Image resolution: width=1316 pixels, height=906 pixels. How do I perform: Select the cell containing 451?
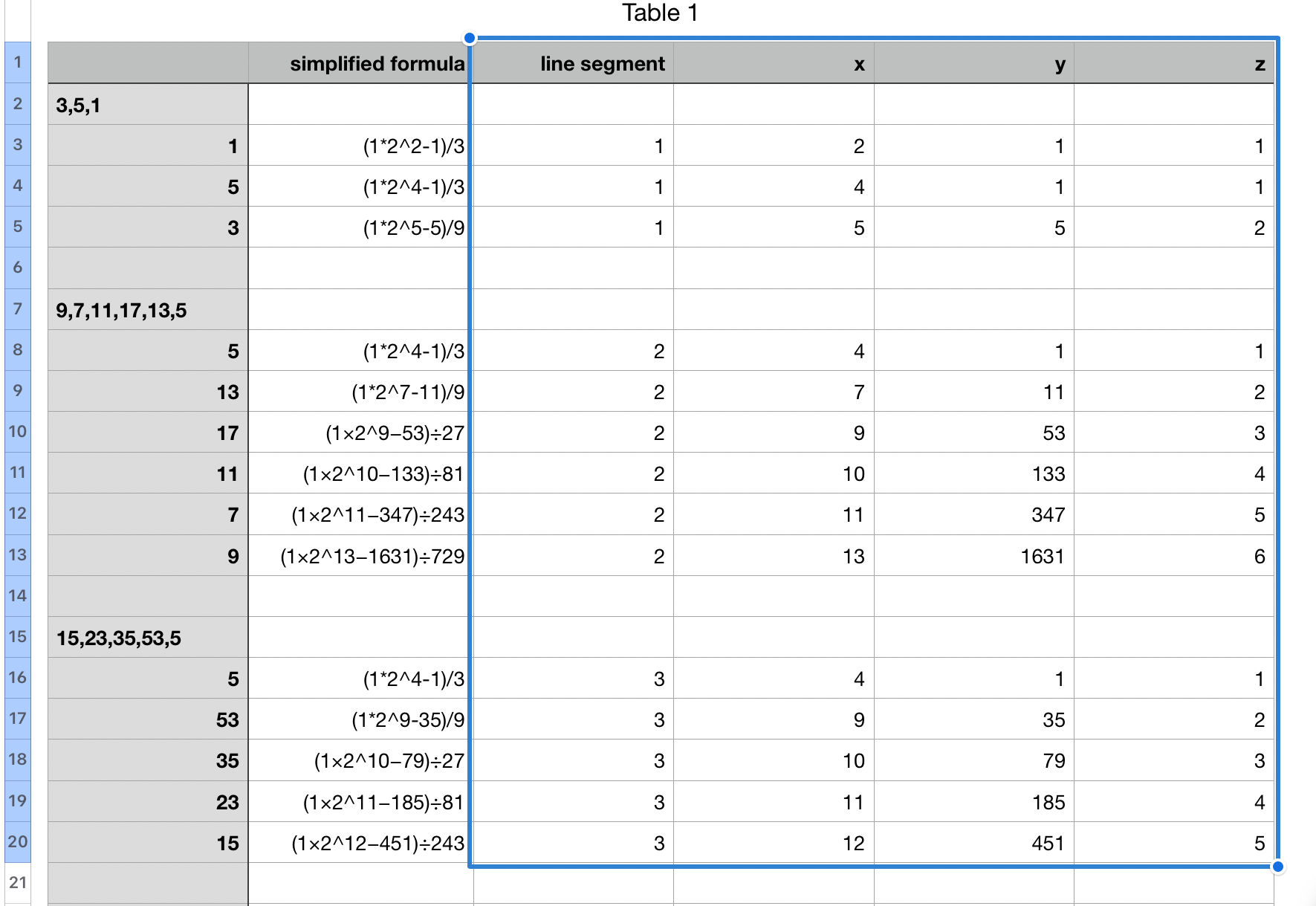[973, 843]
